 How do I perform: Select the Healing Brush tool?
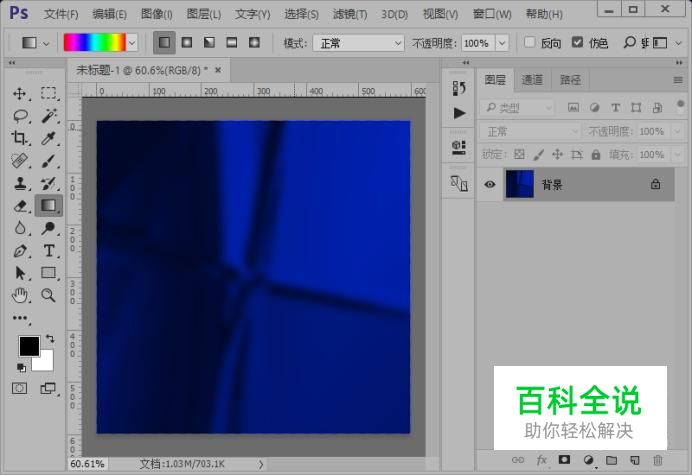[x=20, y=161]
